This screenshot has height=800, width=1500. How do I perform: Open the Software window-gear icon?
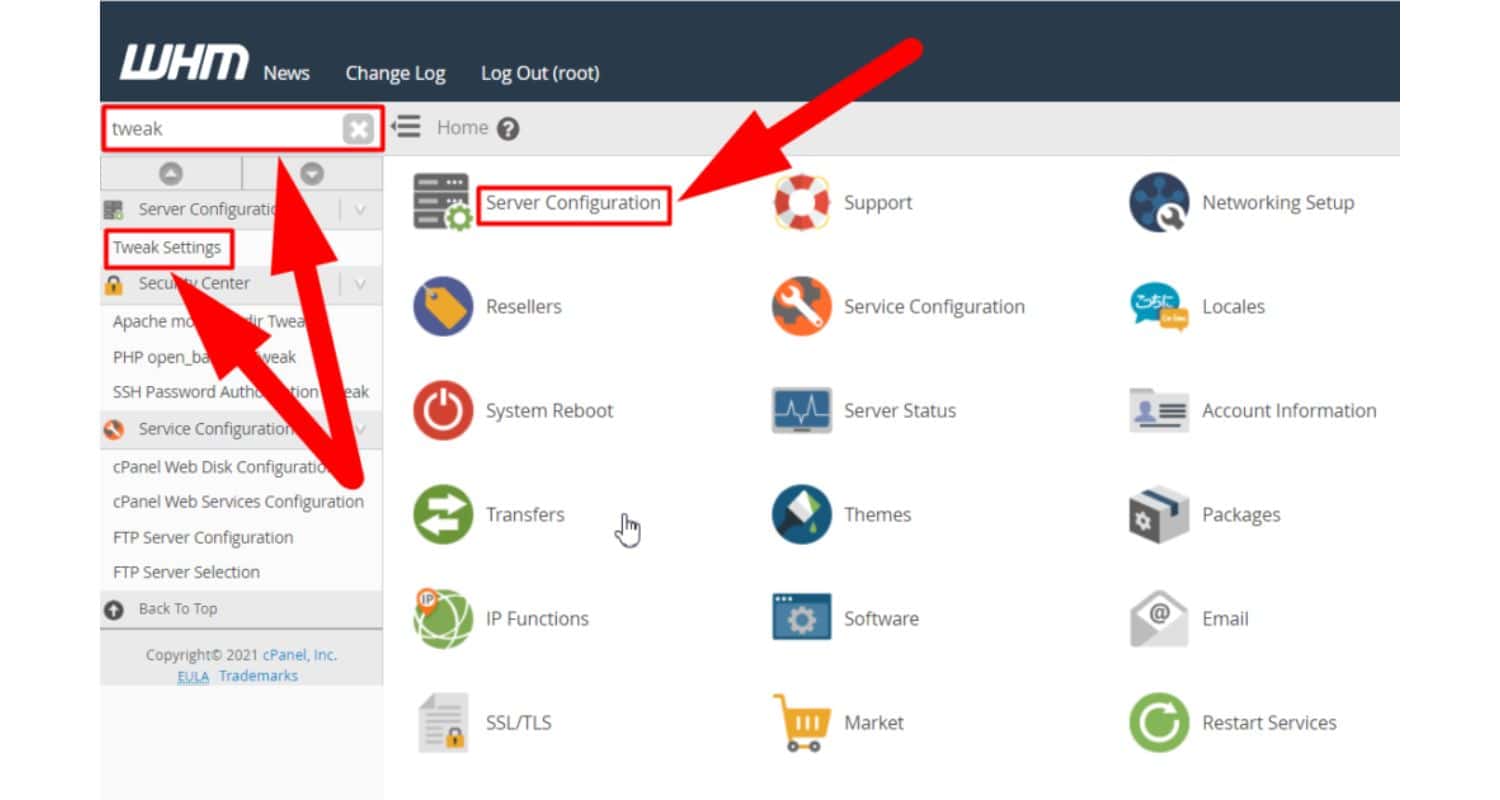[801, 617]
